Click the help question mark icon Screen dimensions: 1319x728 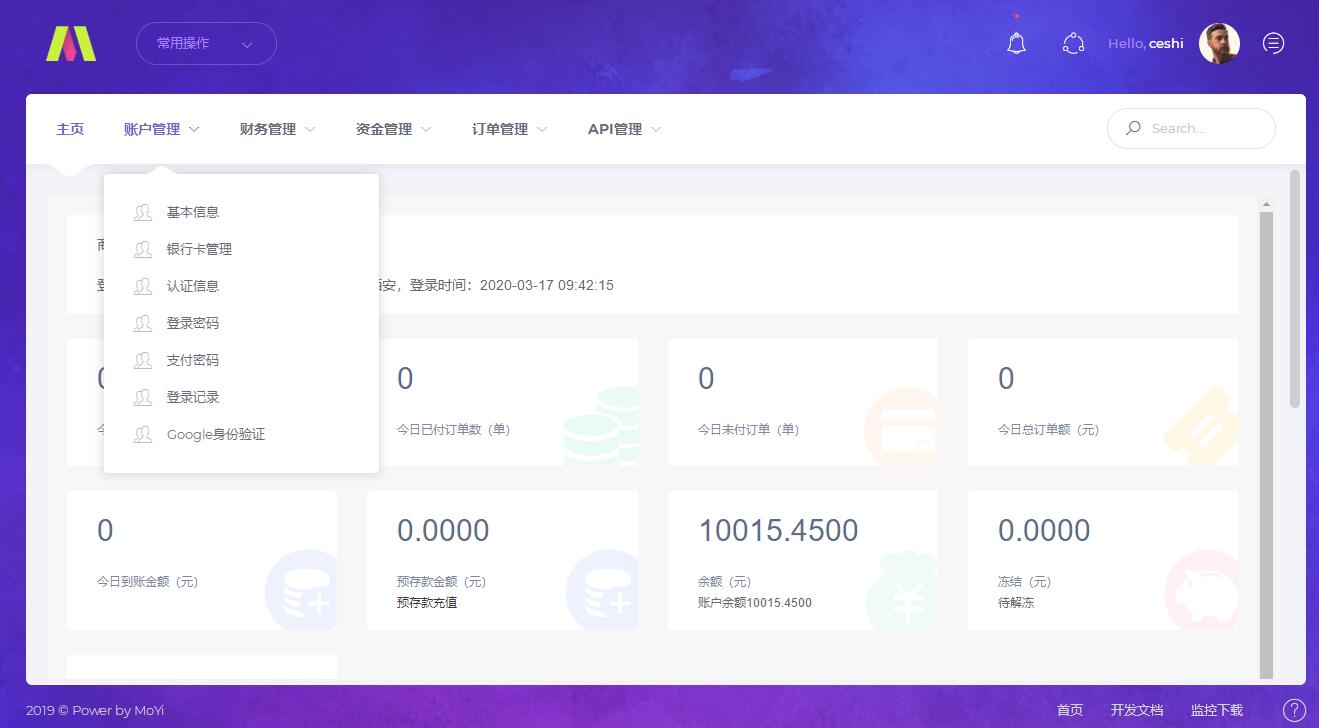[x=1294, y=710]
